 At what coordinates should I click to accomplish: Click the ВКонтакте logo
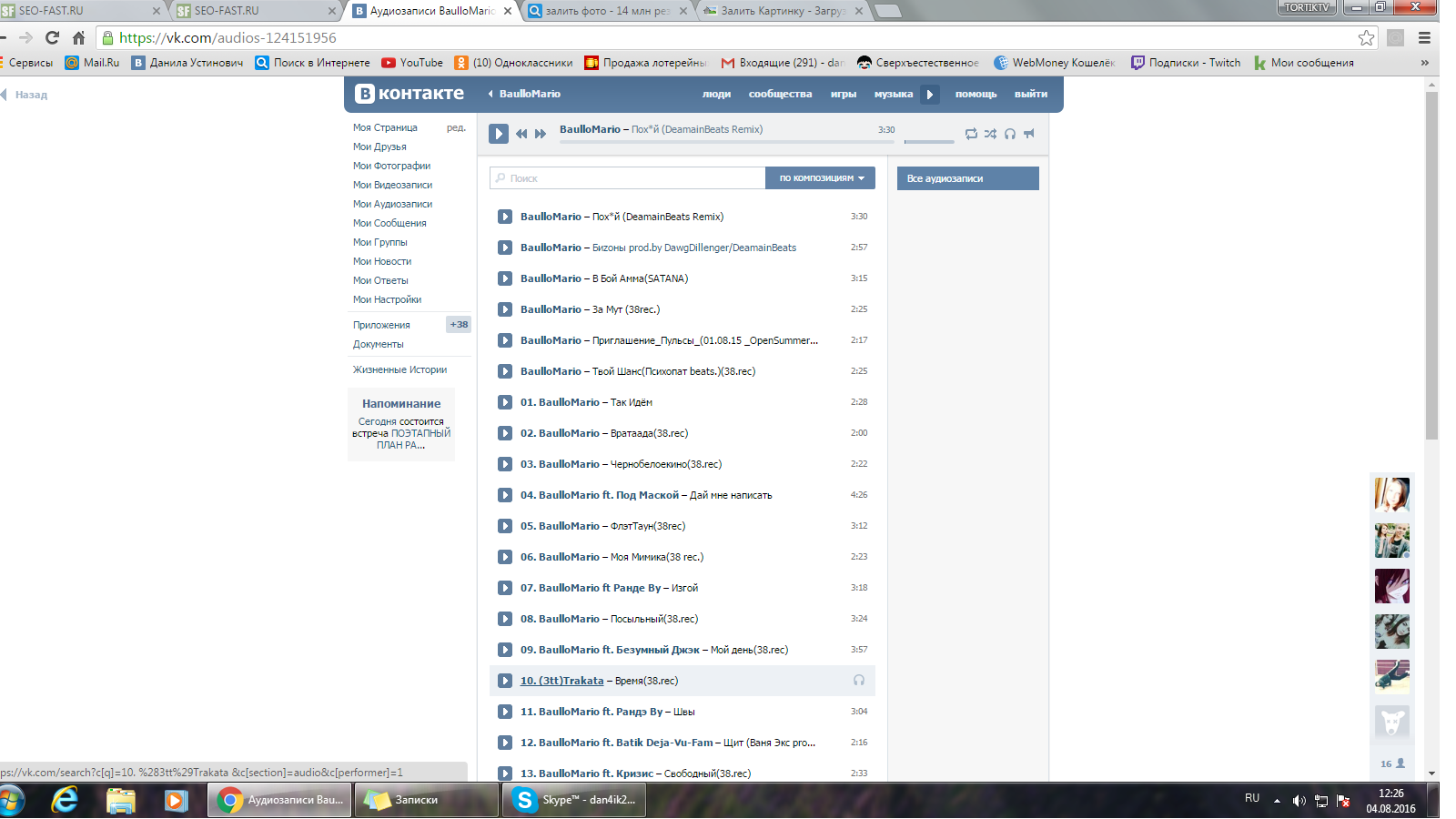coord(409,94)
